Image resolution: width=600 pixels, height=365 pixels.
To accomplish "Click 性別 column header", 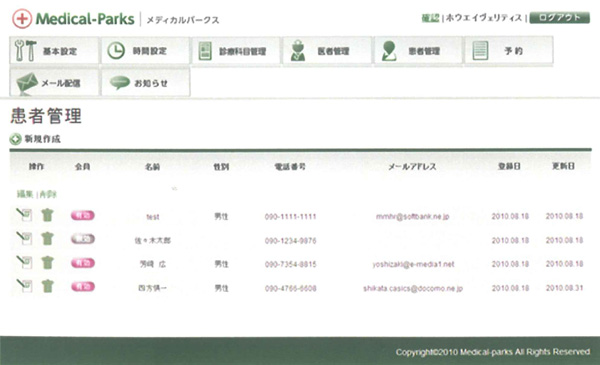I will 221,167.
